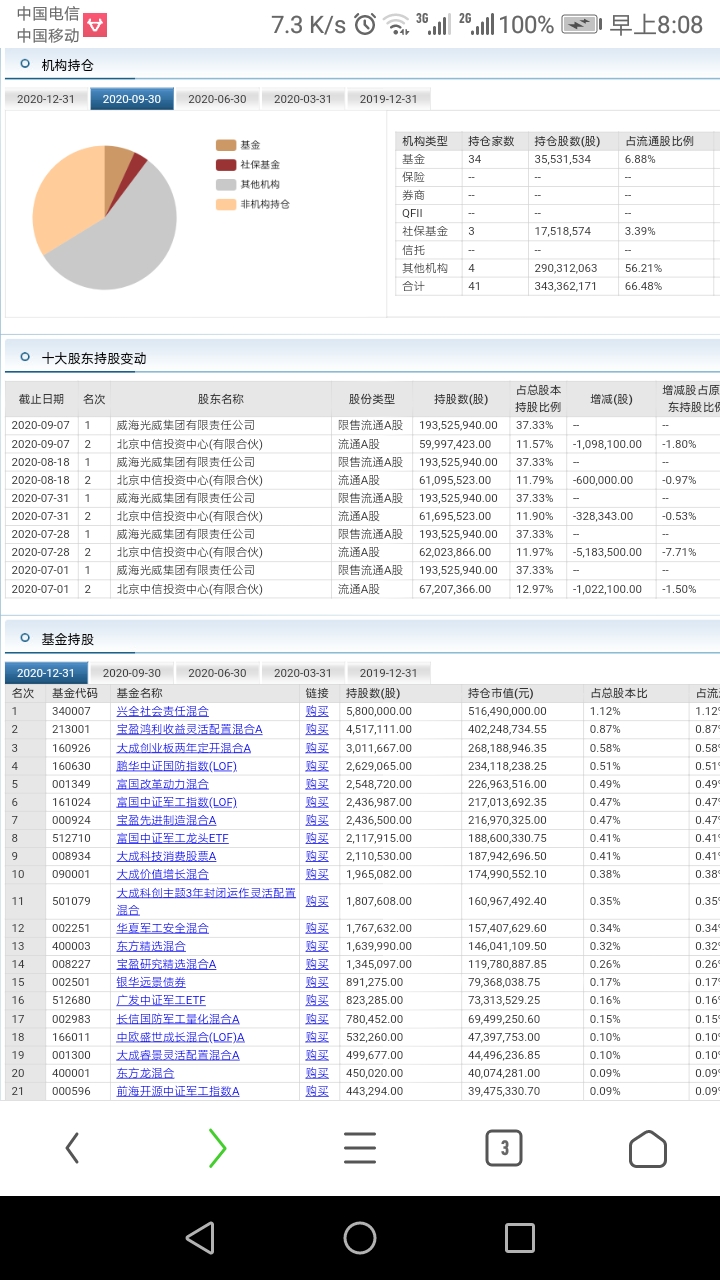Go to the browser home page icon
The height and width of the screenshot is (1280, 720).
(648, 1148)
